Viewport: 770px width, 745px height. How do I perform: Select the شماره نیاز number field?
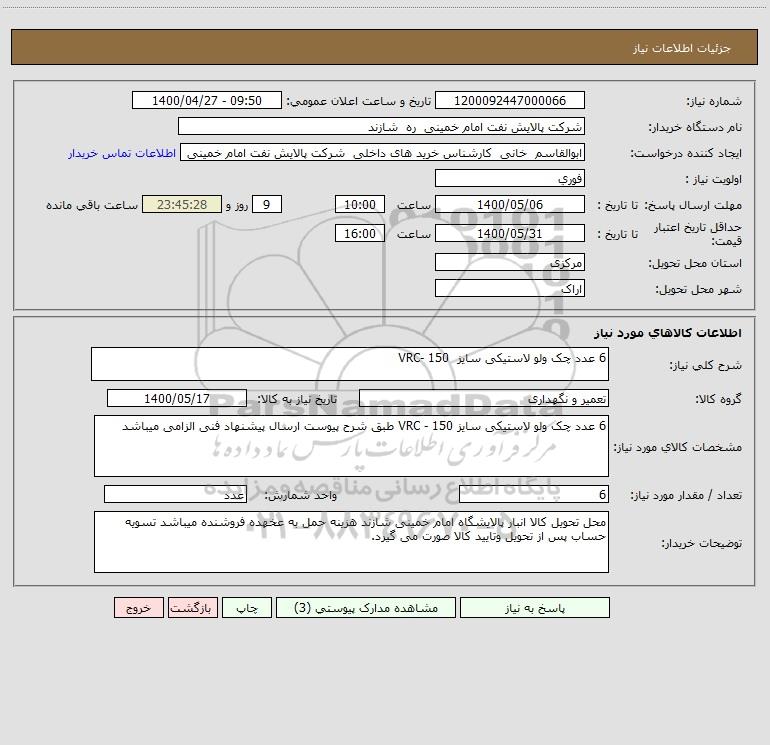[x=510, y=101]
